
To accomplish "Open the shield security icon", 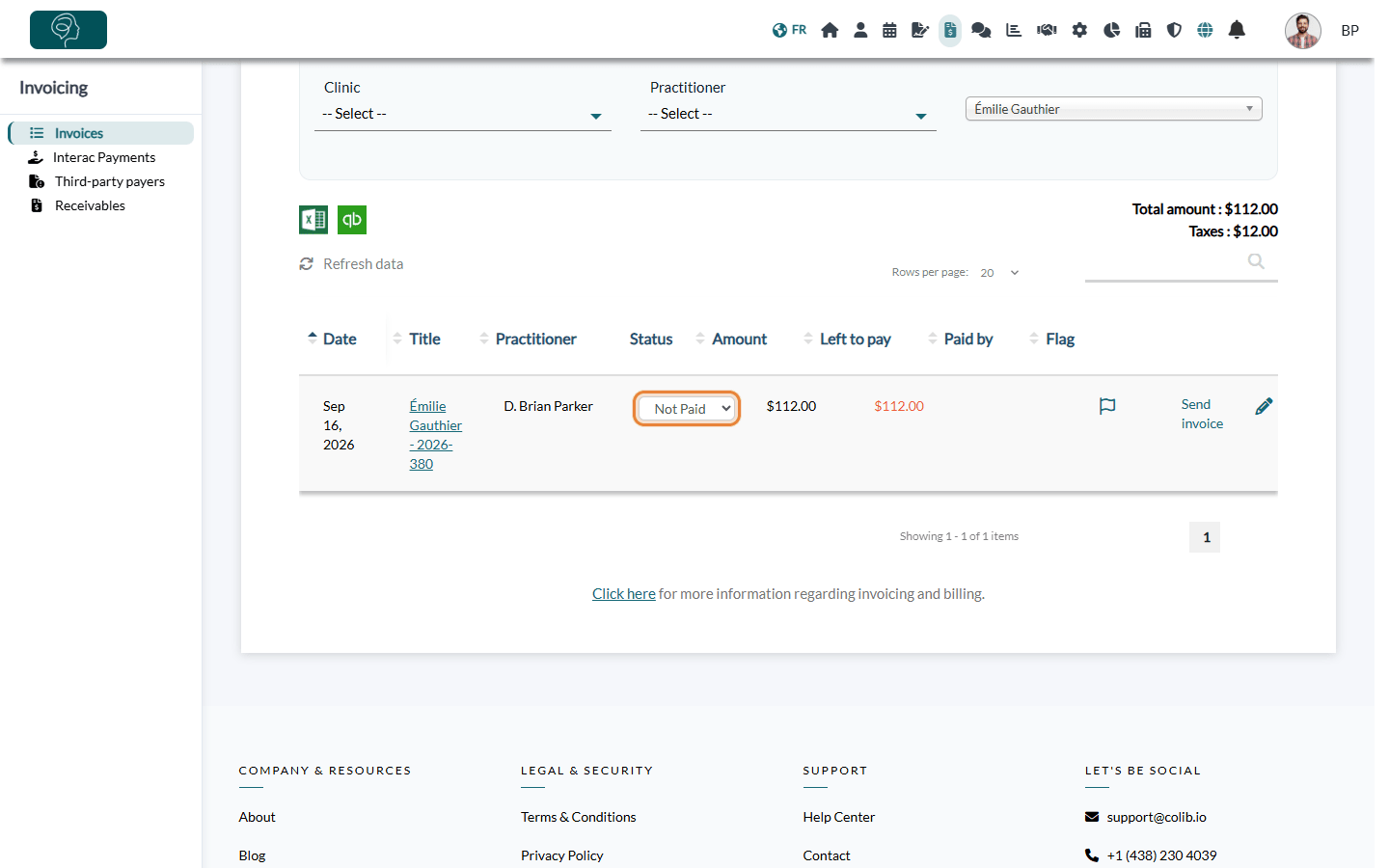I will [x=1174, y=30].
